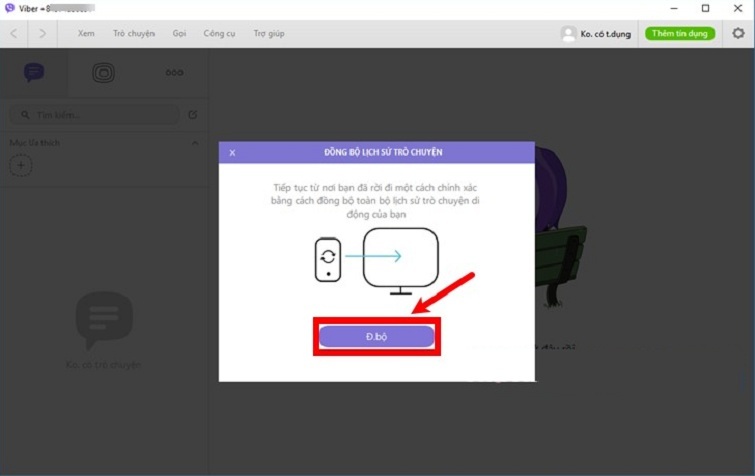
Task: Click the forward navigation arrow
Action: coord(42,33)
